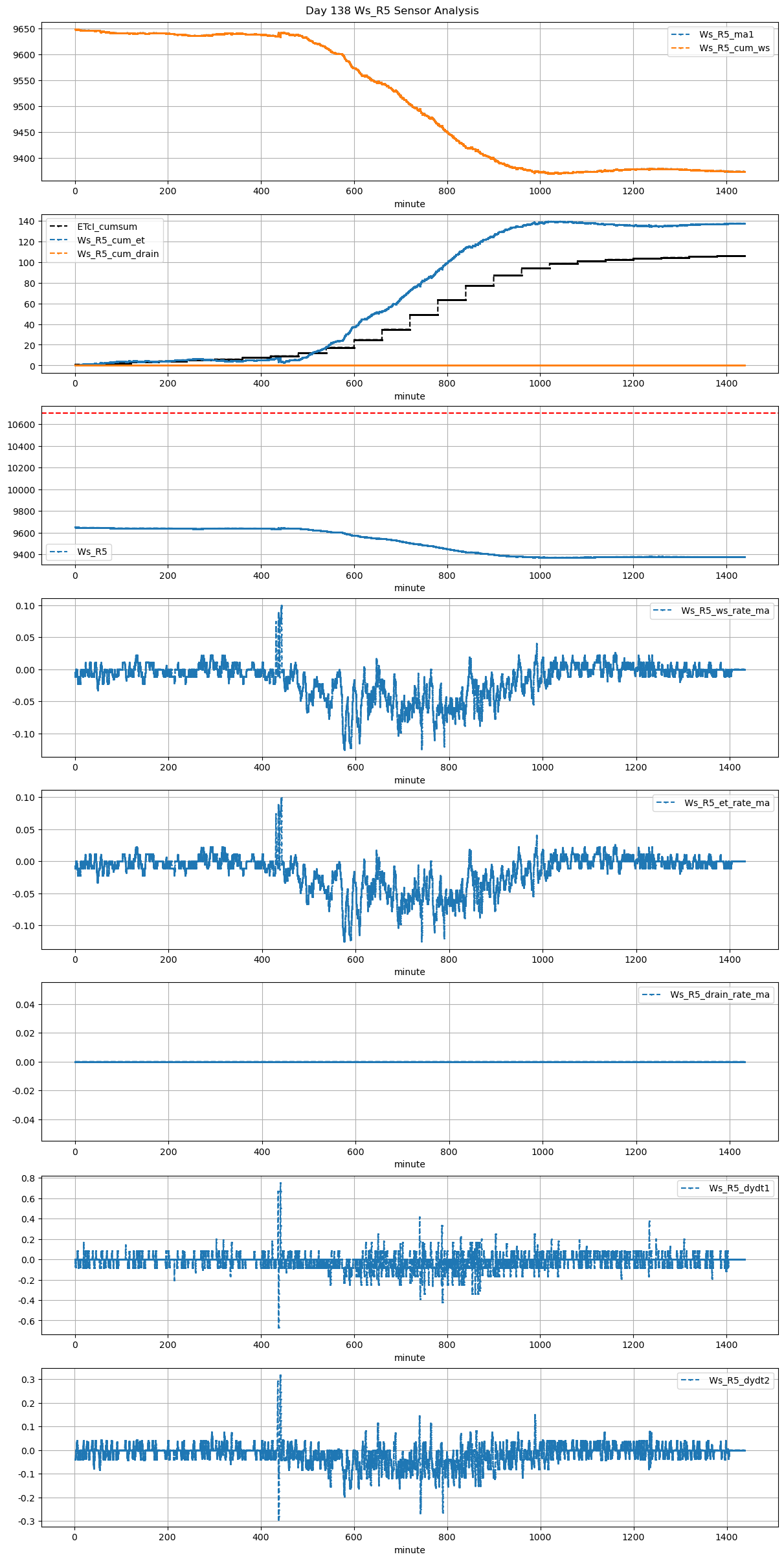Screen dimensions: 784x1561
Task: Click the Ws_R5_cum_drain legend label
Action: 118,254
